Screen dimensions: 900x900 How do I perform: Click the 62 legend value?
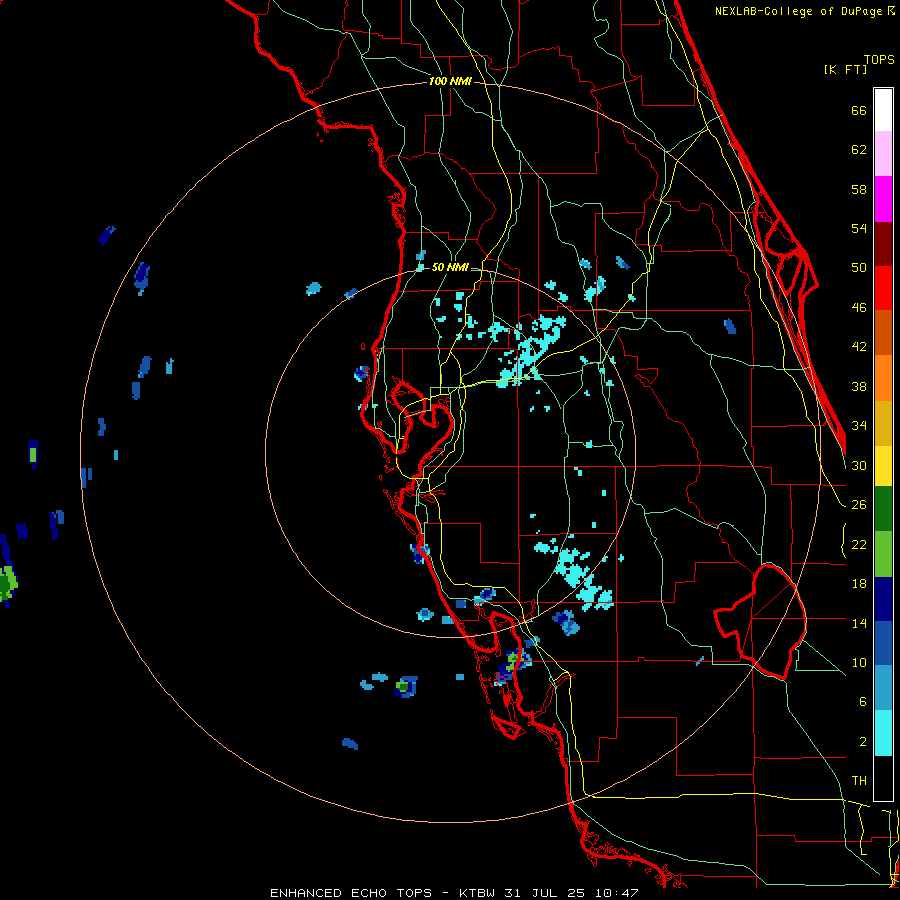tap(859, 150)
